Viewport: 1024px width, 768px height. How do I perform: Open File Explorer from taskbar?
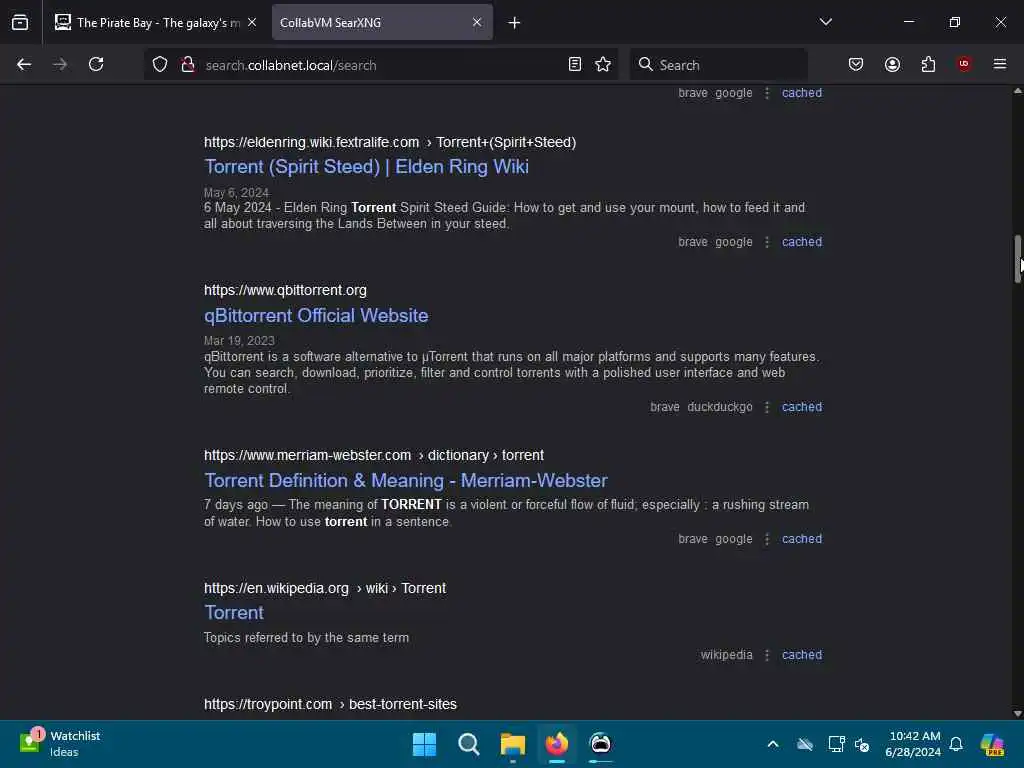pyautogui.click(x=513, y=744)
